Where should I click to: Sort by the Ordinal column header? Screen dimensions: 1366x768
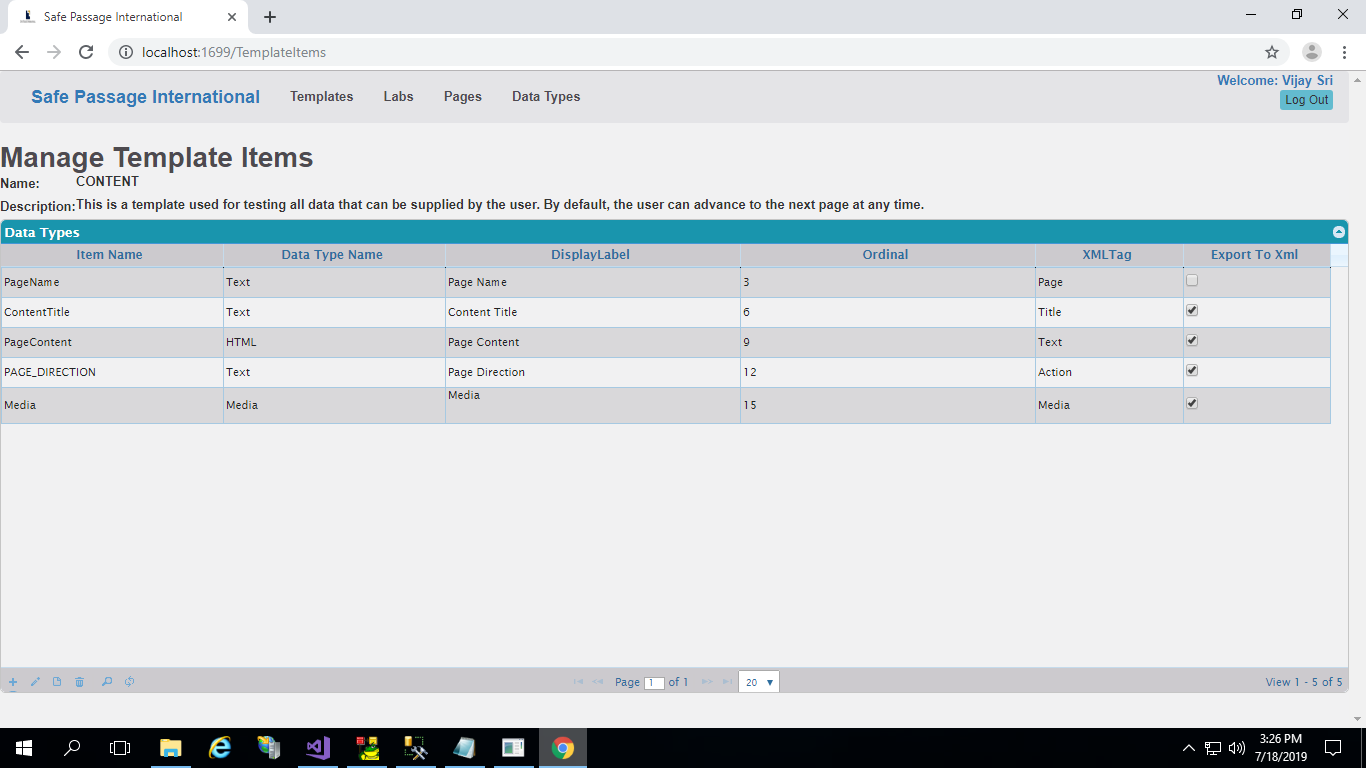click(886, 255)
